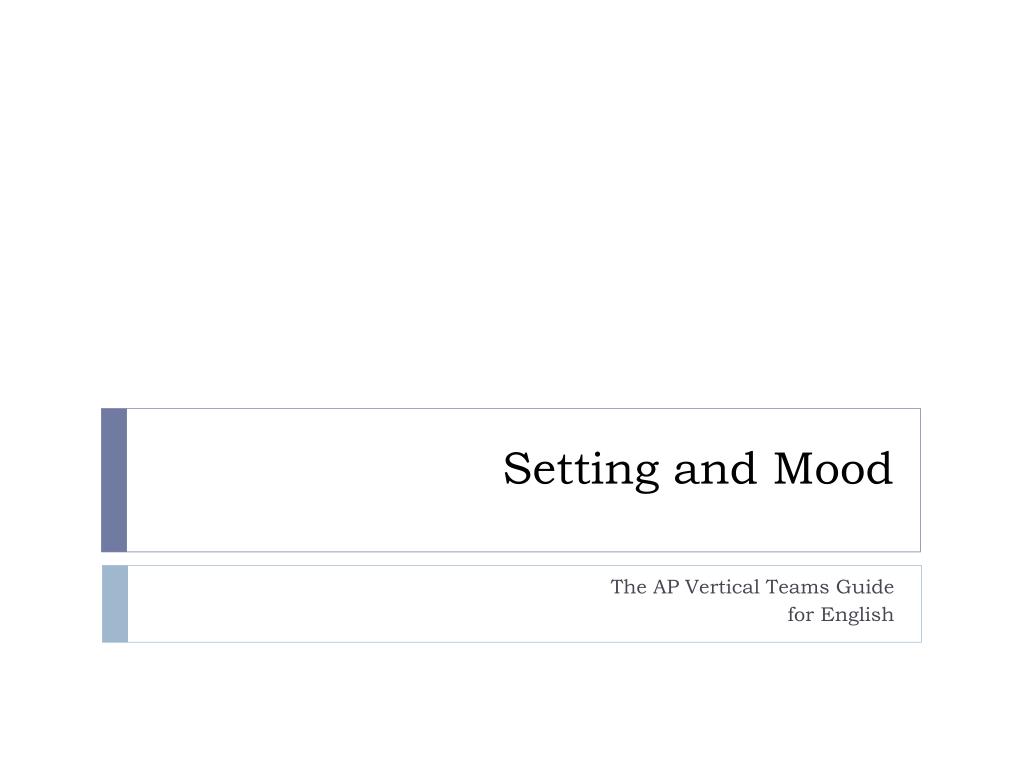1024x768 pixels.
Task: Click the blank area below the subtitle box
Action: click(x=512, y=705)
